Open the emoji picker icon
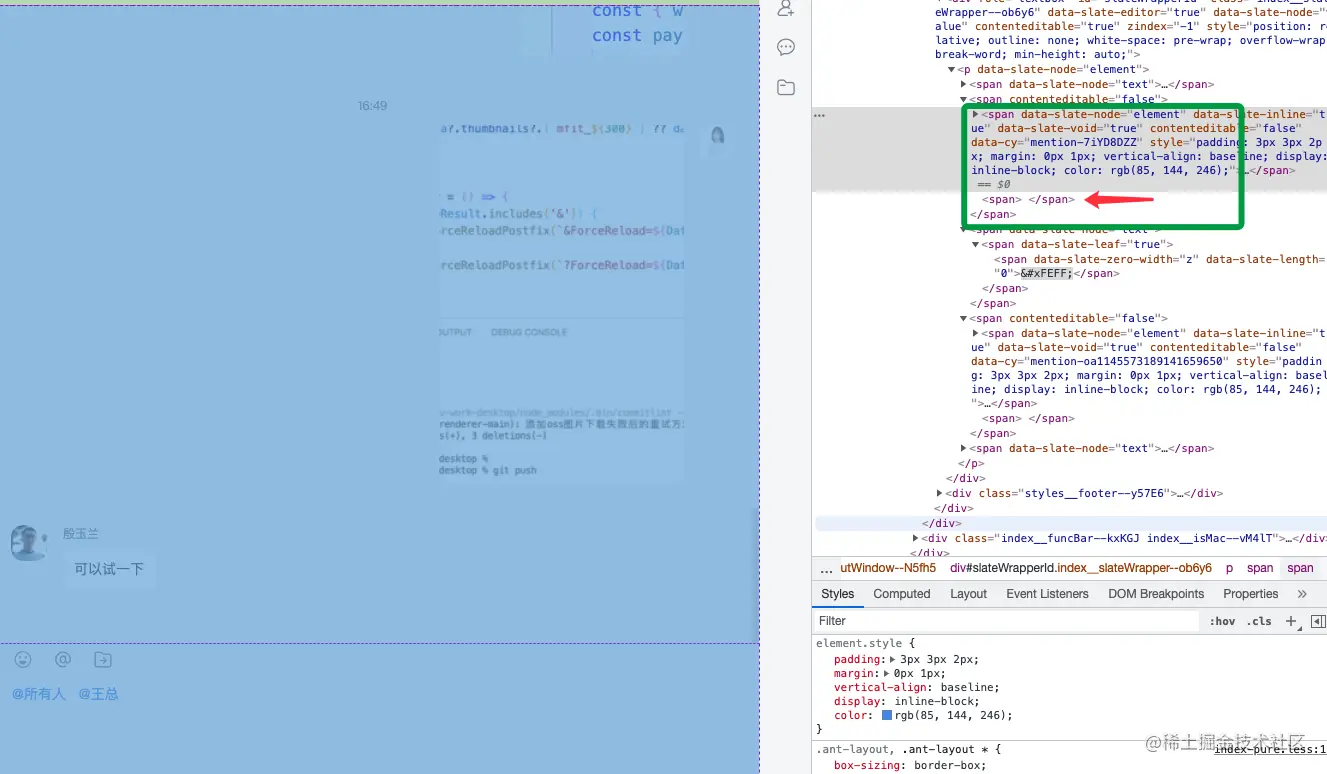This screenshot has height=774, width=1327. pyautogui.click(x=23, y=659)
